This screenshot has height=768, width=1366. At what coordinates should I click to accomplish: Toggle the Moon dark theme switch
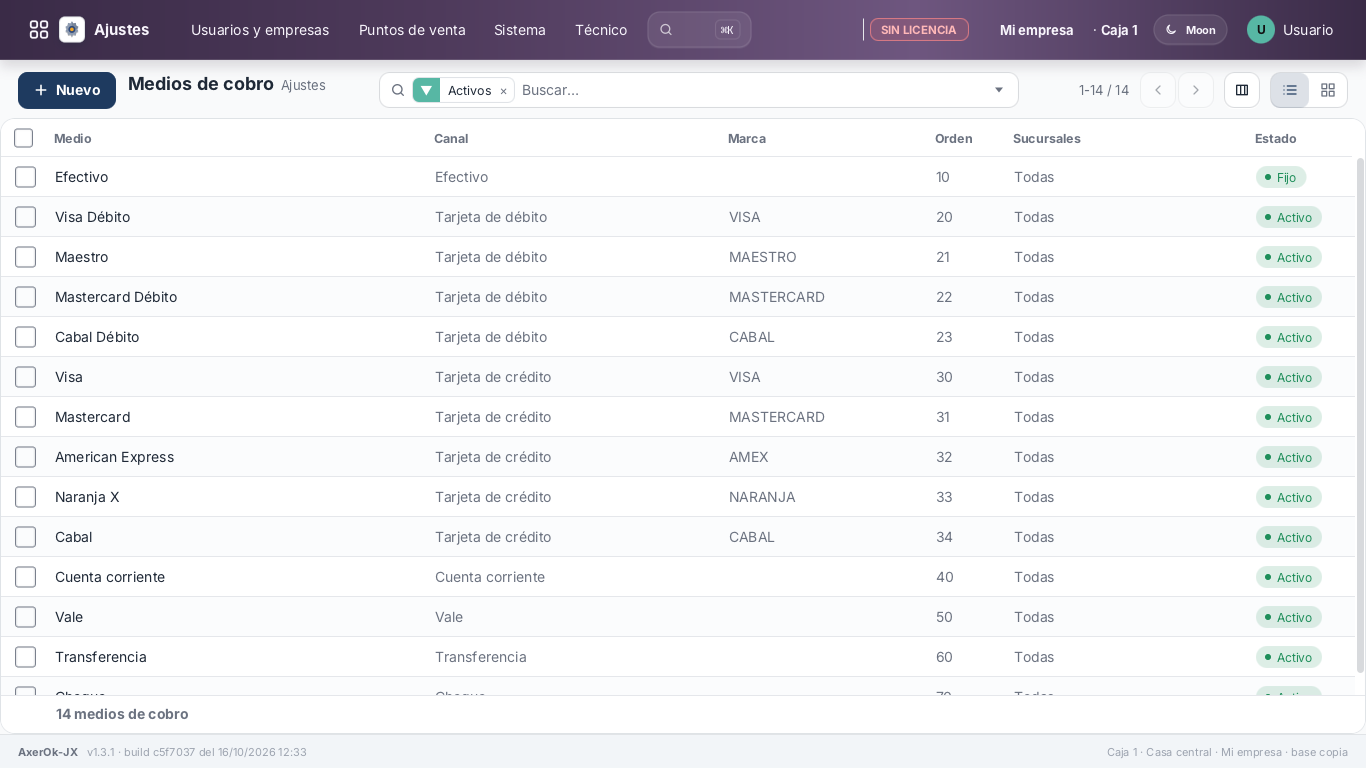(x=1190, y=30)
